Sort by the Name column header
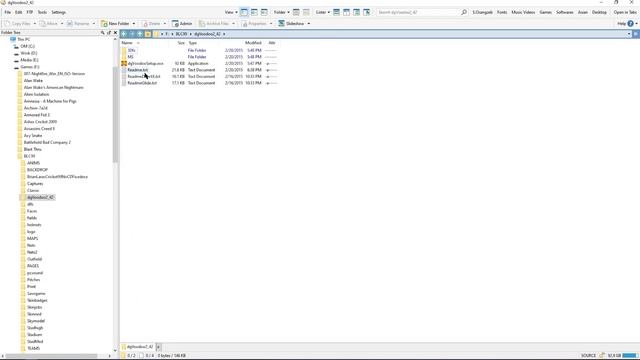The image size is (640, 360). point(127,43)
